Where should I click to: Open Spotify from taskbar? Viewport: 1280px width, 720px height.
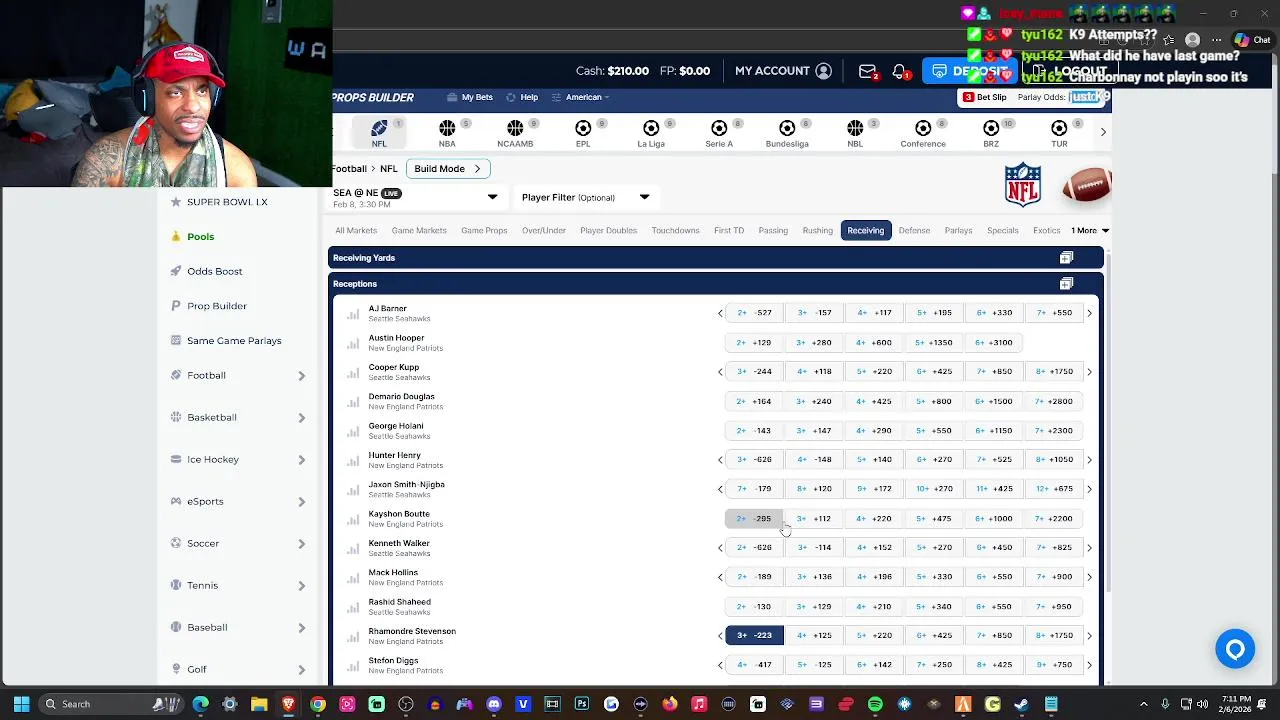pyautogui.click(x=875, y=704)
